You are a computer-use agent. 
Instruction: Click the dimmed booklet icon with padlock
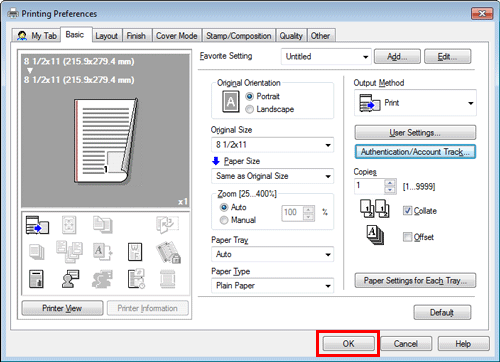click(x=168, y=252)
